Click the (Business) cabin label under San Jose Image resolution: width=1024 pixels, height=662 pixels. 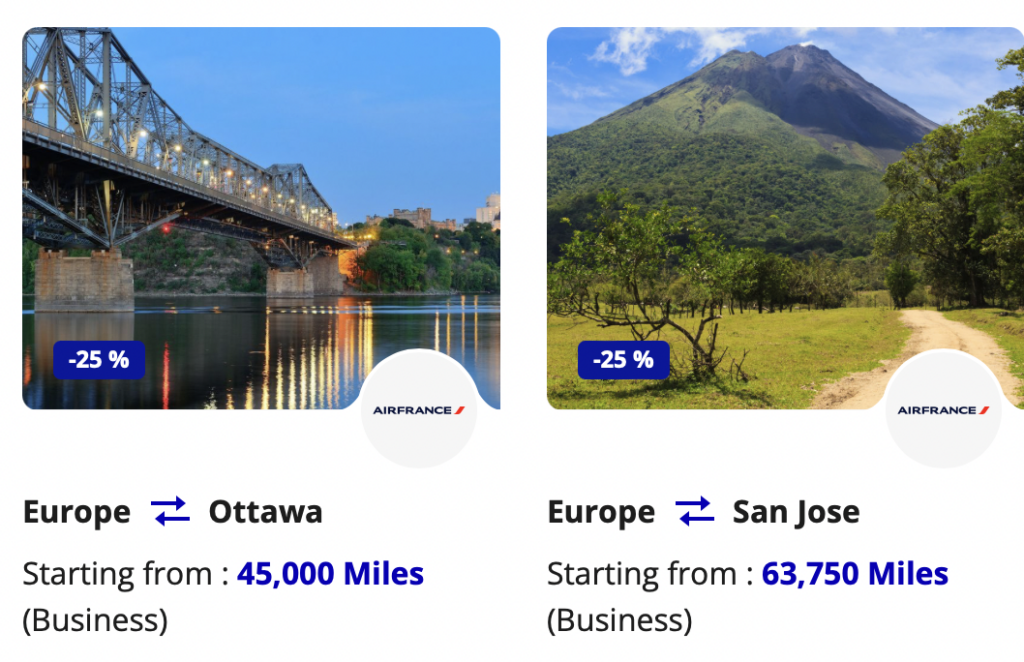coord(620,620)
